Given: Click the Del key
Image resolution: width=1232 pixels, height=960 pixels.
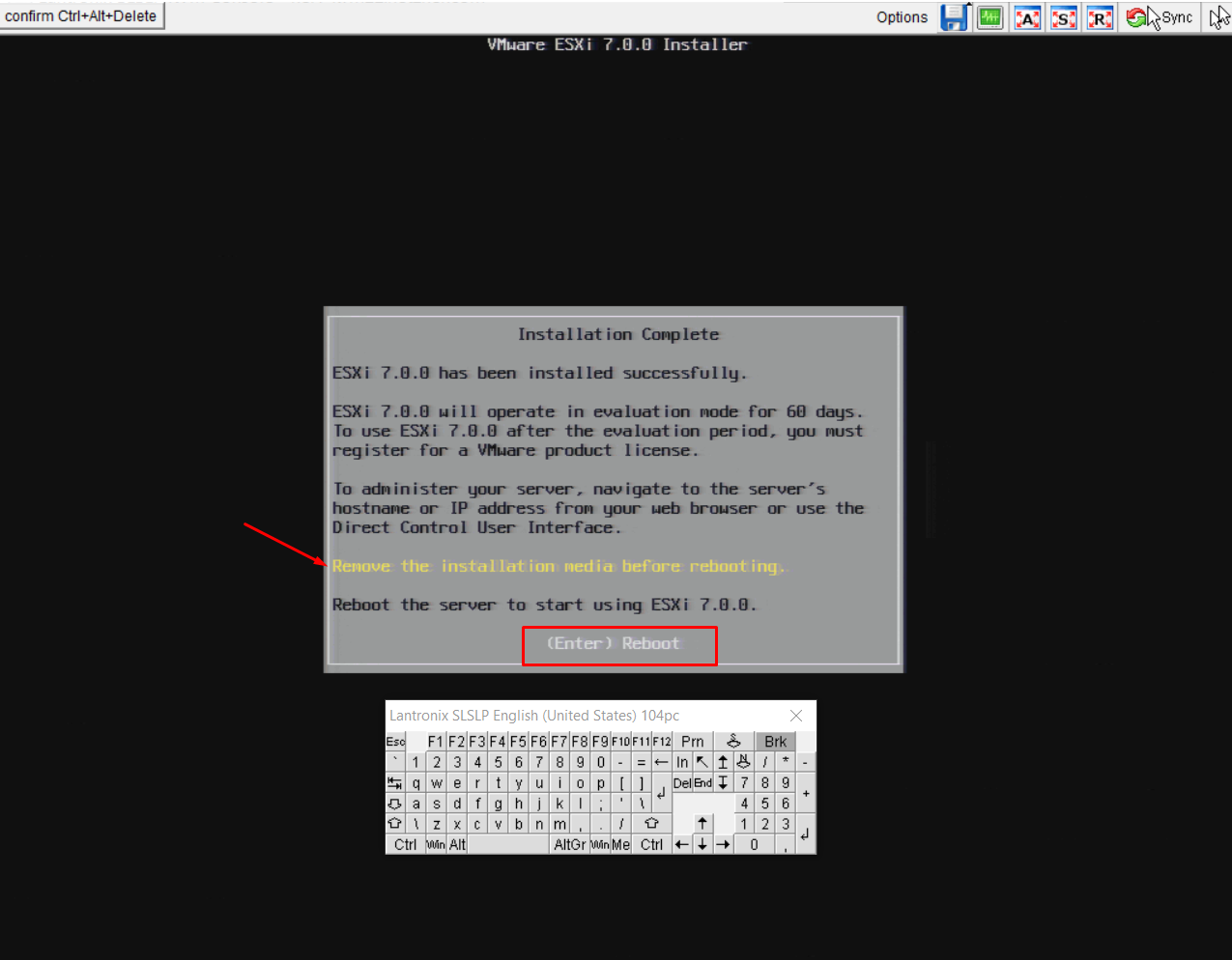Looking at the screenshot, I should pos(682,782).
